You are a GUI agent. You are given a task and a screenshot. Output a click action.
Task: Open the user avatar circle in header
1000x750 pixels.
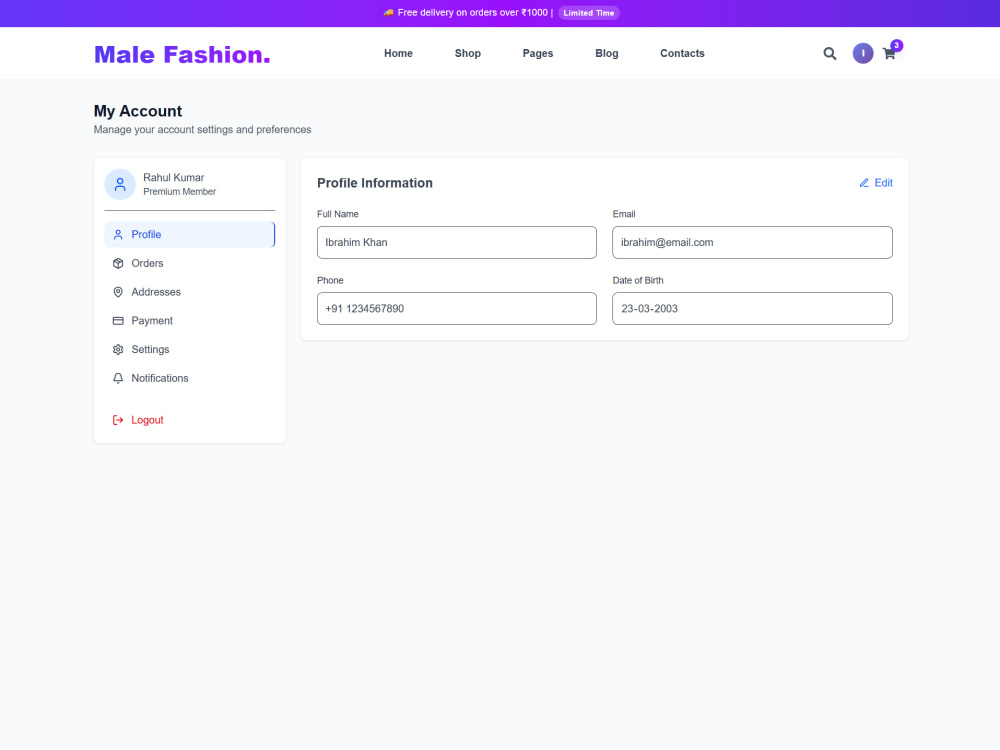(862, 54)
